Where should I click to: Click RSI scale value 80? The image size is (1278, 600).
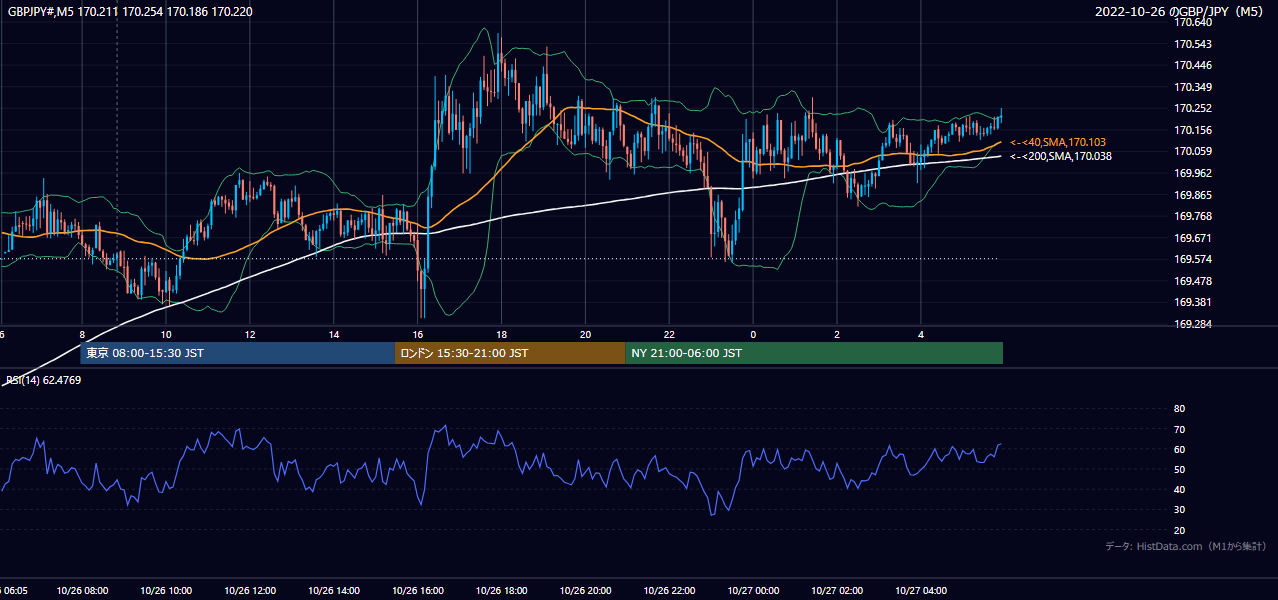click(1179, 409)
